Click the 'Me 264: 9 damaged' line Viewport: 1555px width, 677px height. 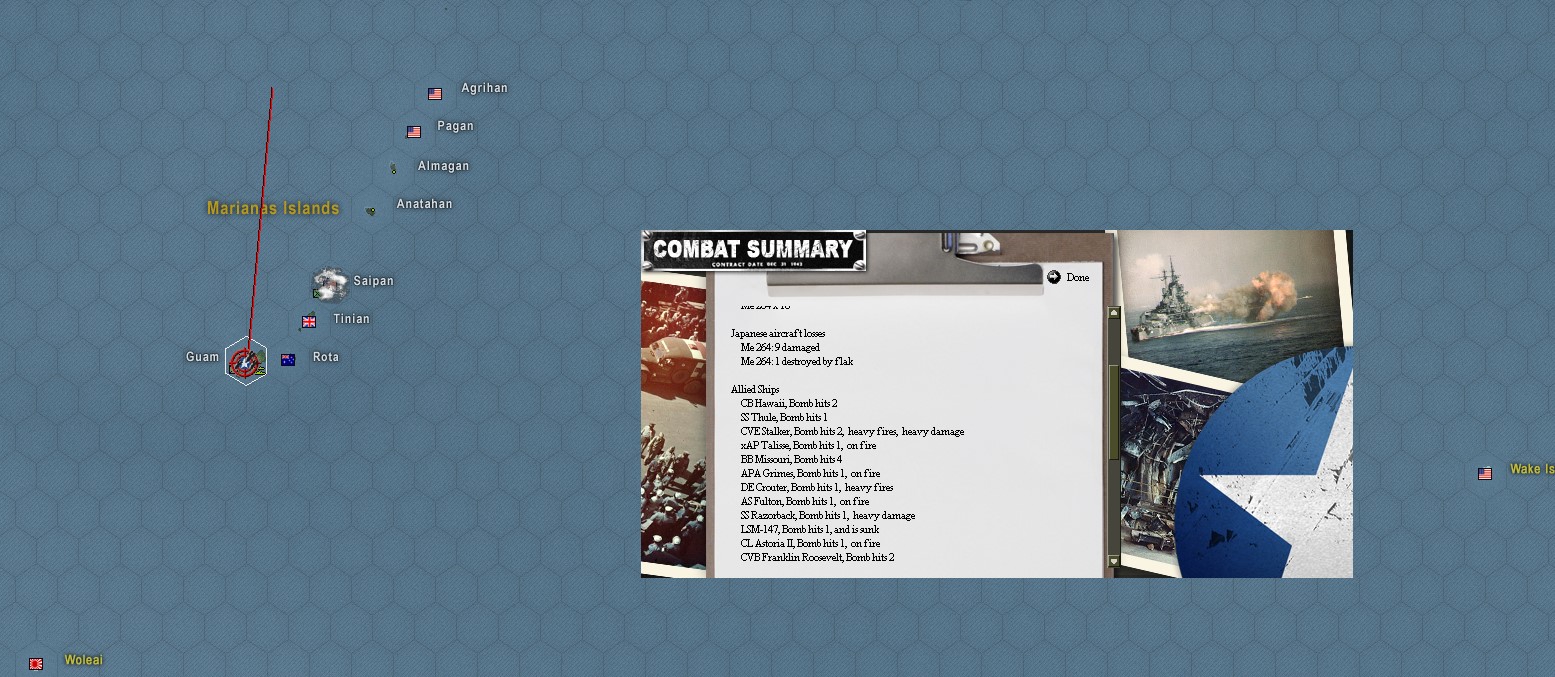[780, 347]
